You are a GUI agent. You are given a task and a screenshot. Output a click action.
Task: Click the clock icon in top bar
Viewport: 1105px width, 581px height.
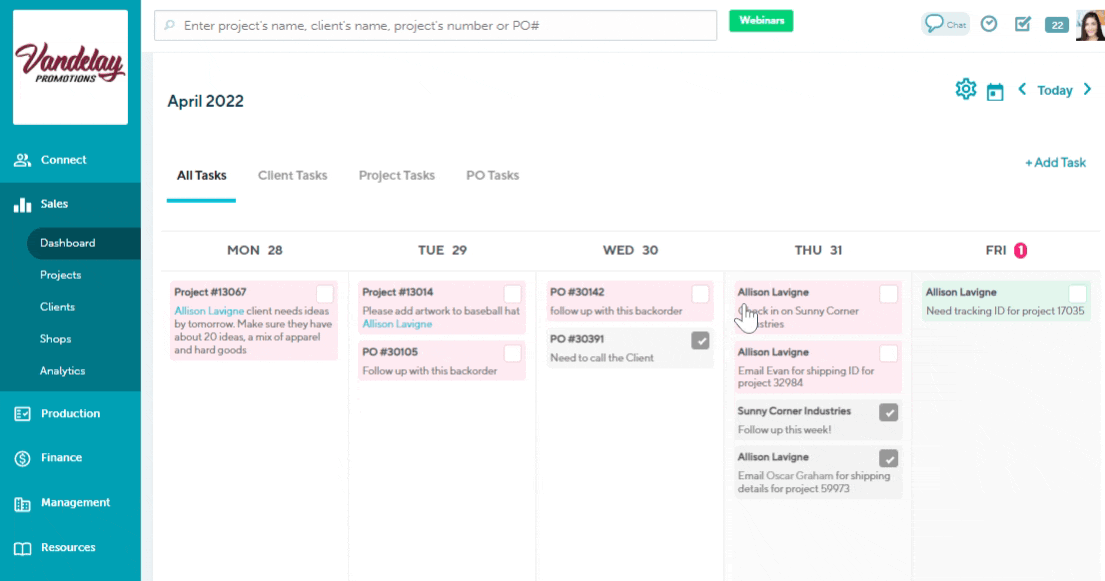[x=989, y=24]
